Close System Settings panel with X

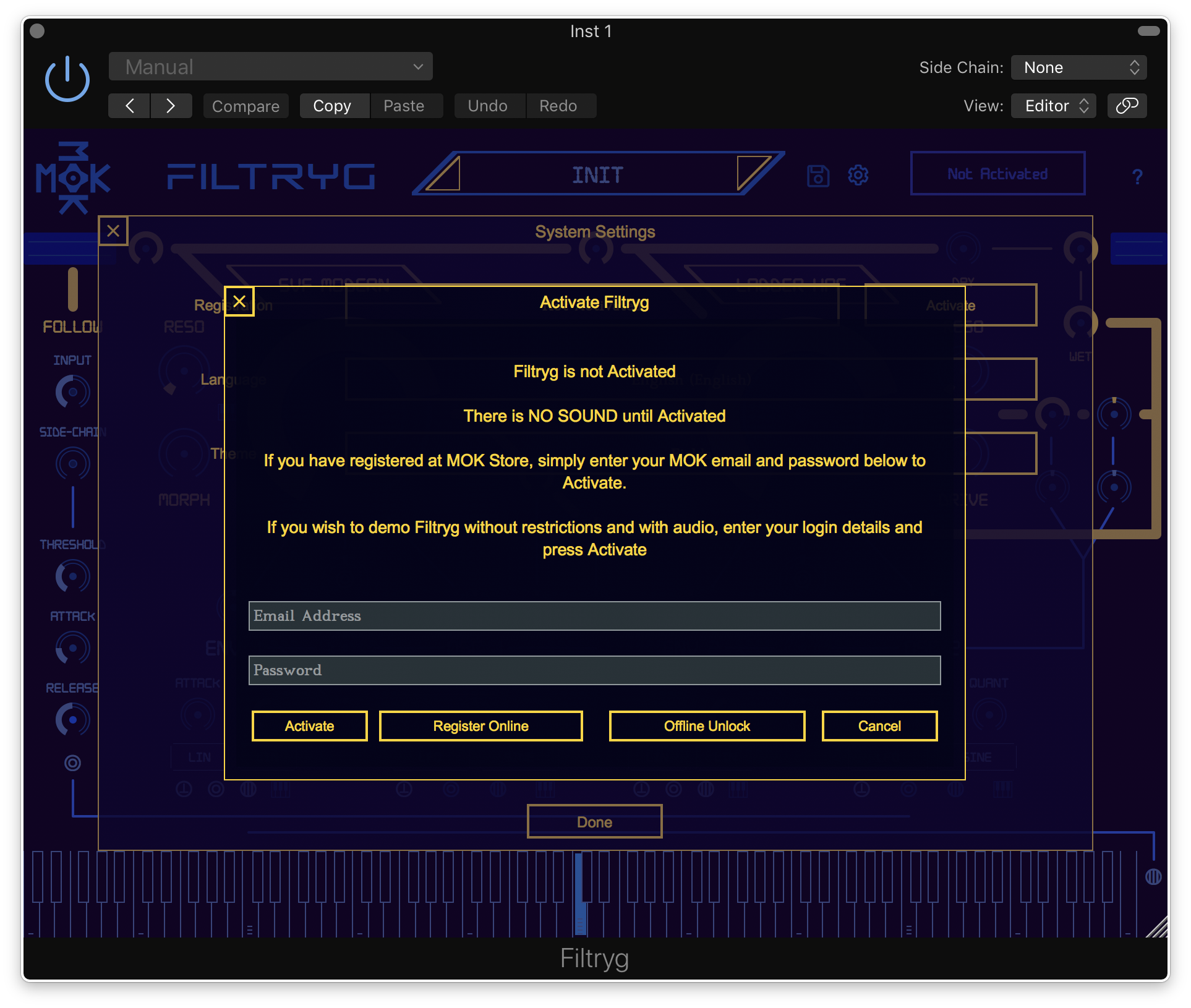tap(113, 231)
